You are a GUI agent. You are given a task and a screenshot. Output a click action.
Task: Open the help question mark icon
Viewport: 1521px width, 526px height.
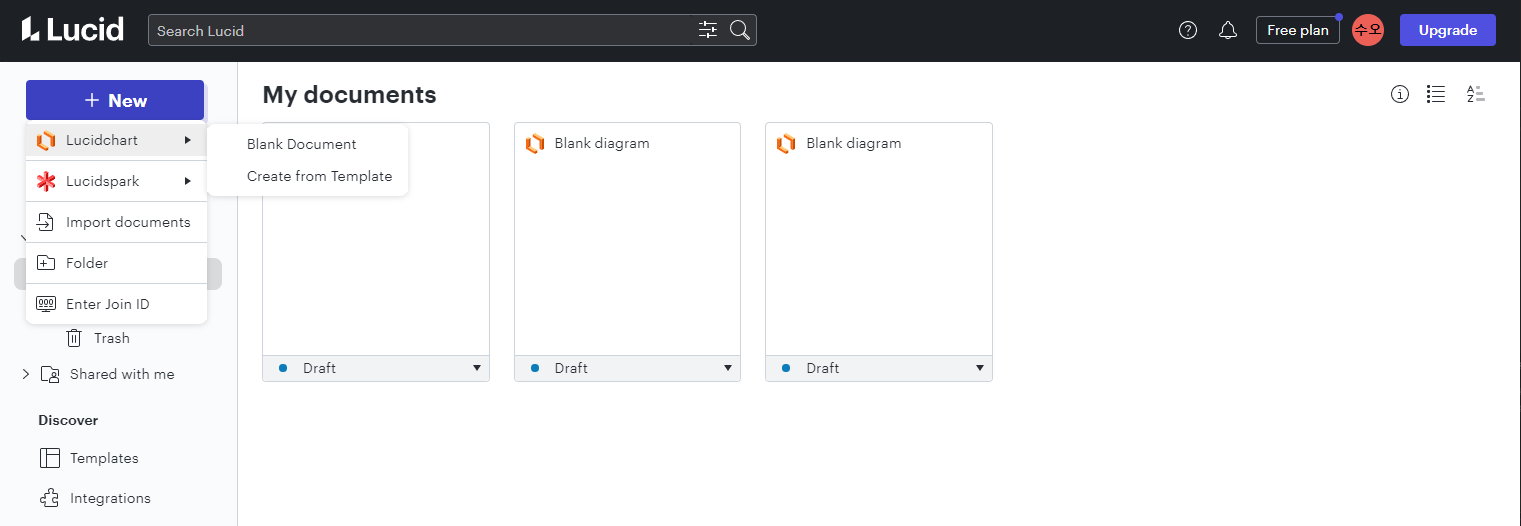tap(1188, 30)
